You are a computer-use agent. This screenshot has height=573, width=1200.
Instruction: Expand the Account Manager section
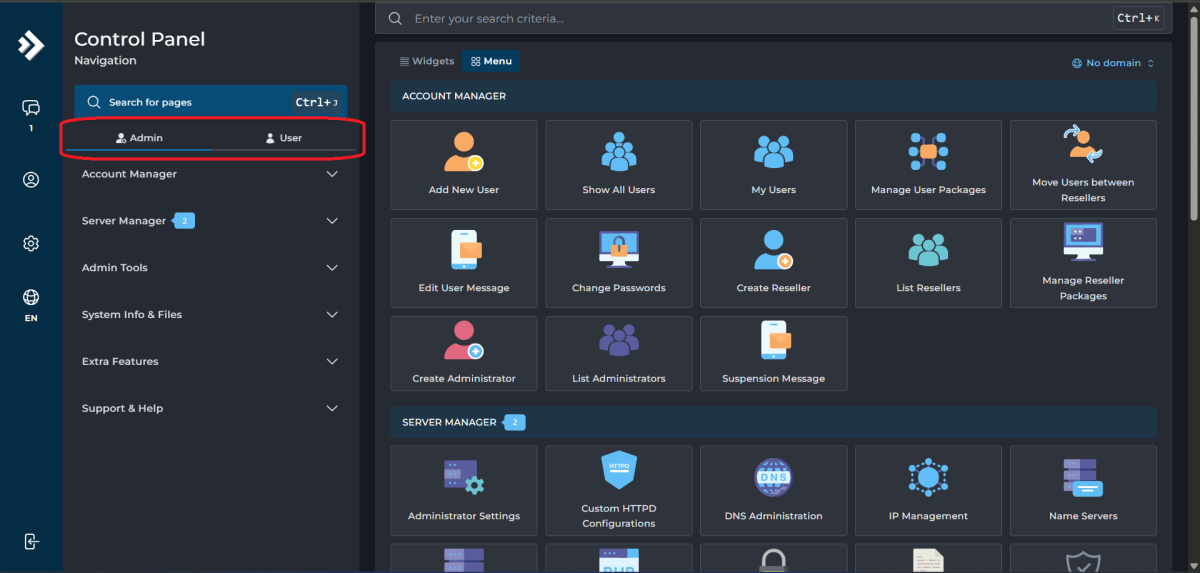(x=210, y=174)
